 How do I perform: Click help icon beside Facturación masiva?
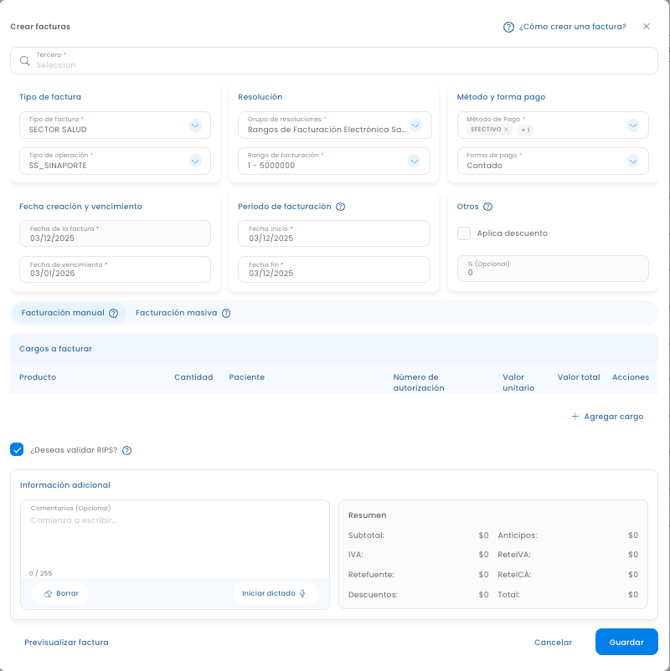pyautogui.click(x=226, y=313)
